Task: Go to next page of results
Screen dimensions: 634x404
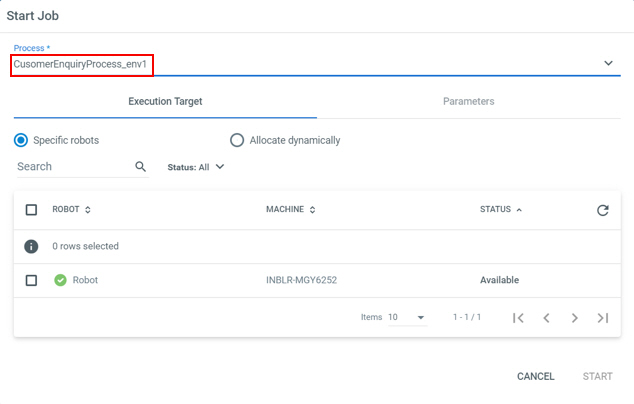Action: tap(574, 318)
